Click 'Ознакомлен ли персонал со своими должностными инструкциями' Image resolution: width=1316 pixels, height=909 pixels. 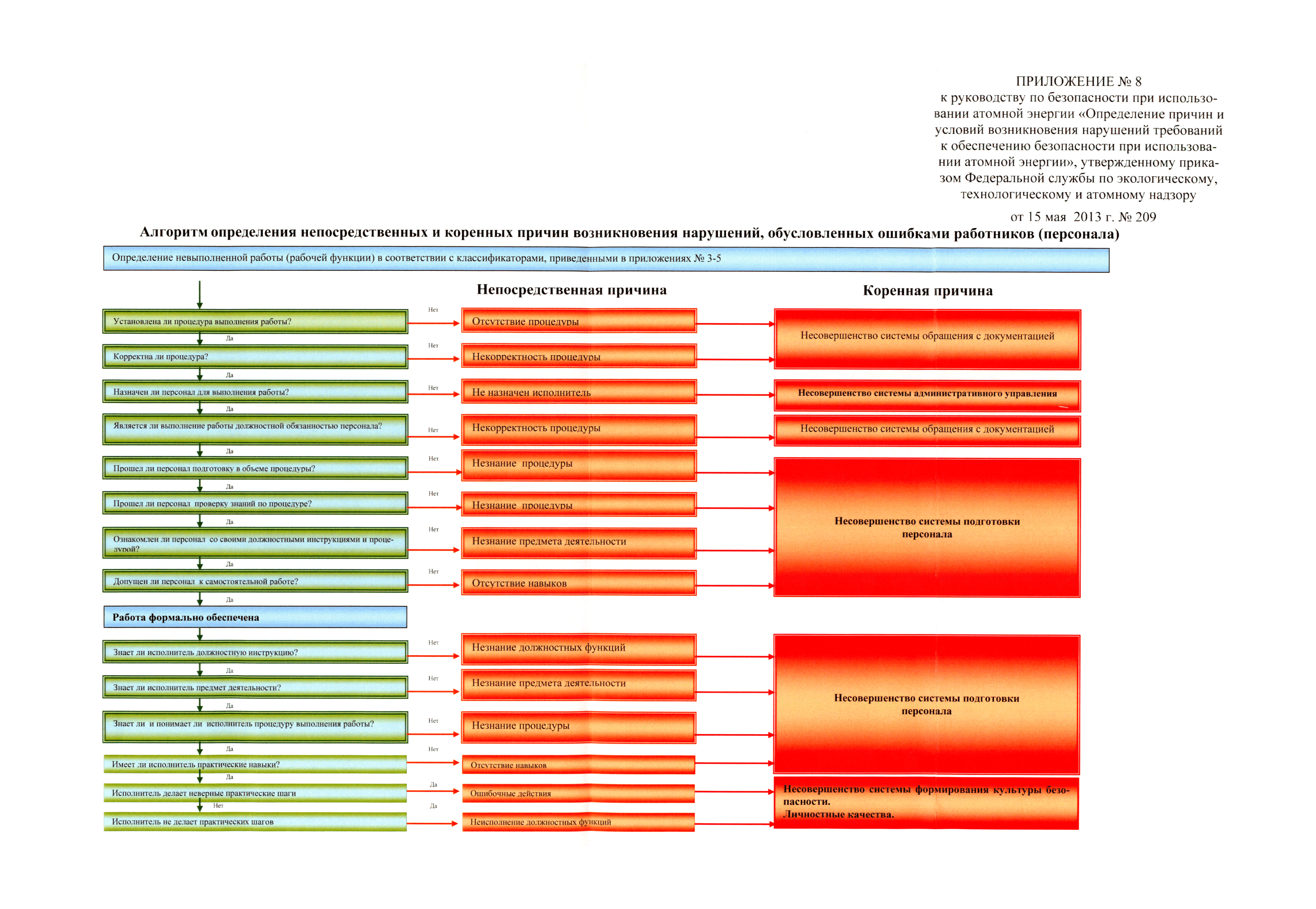[255, 543]
